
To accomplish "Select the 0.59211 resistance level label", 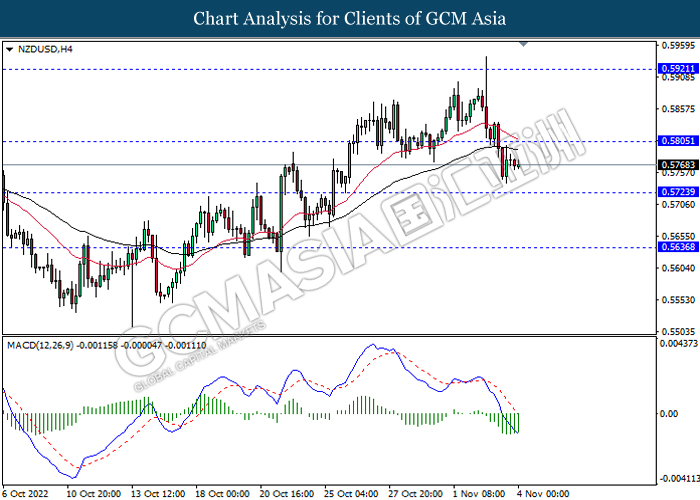I will click(678, 69).
